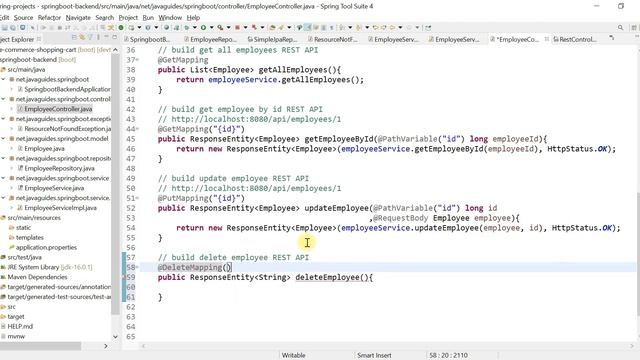640x360 pixels.
Task: Click Project Explorer scroll down arrow
Action: point(116,337)
